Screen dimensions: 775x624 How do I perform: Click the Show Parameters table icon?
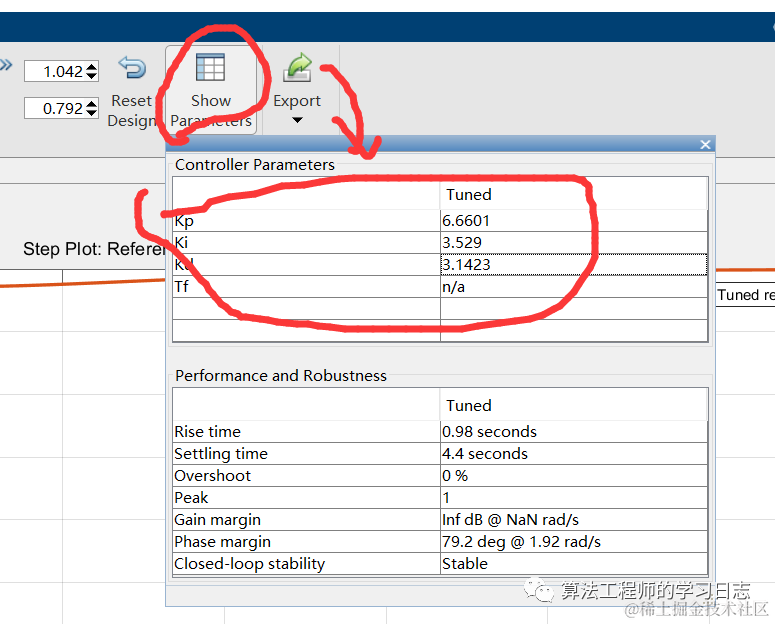(x=211, y=67)
